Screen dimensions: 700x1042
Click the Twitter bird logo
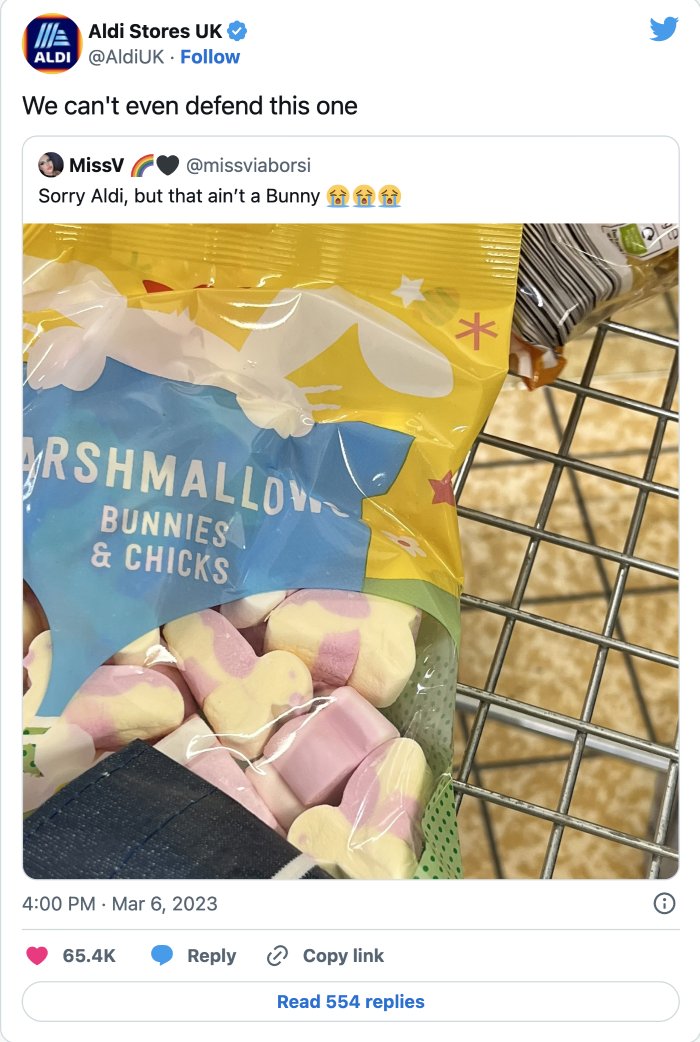[x=663, y=29]
